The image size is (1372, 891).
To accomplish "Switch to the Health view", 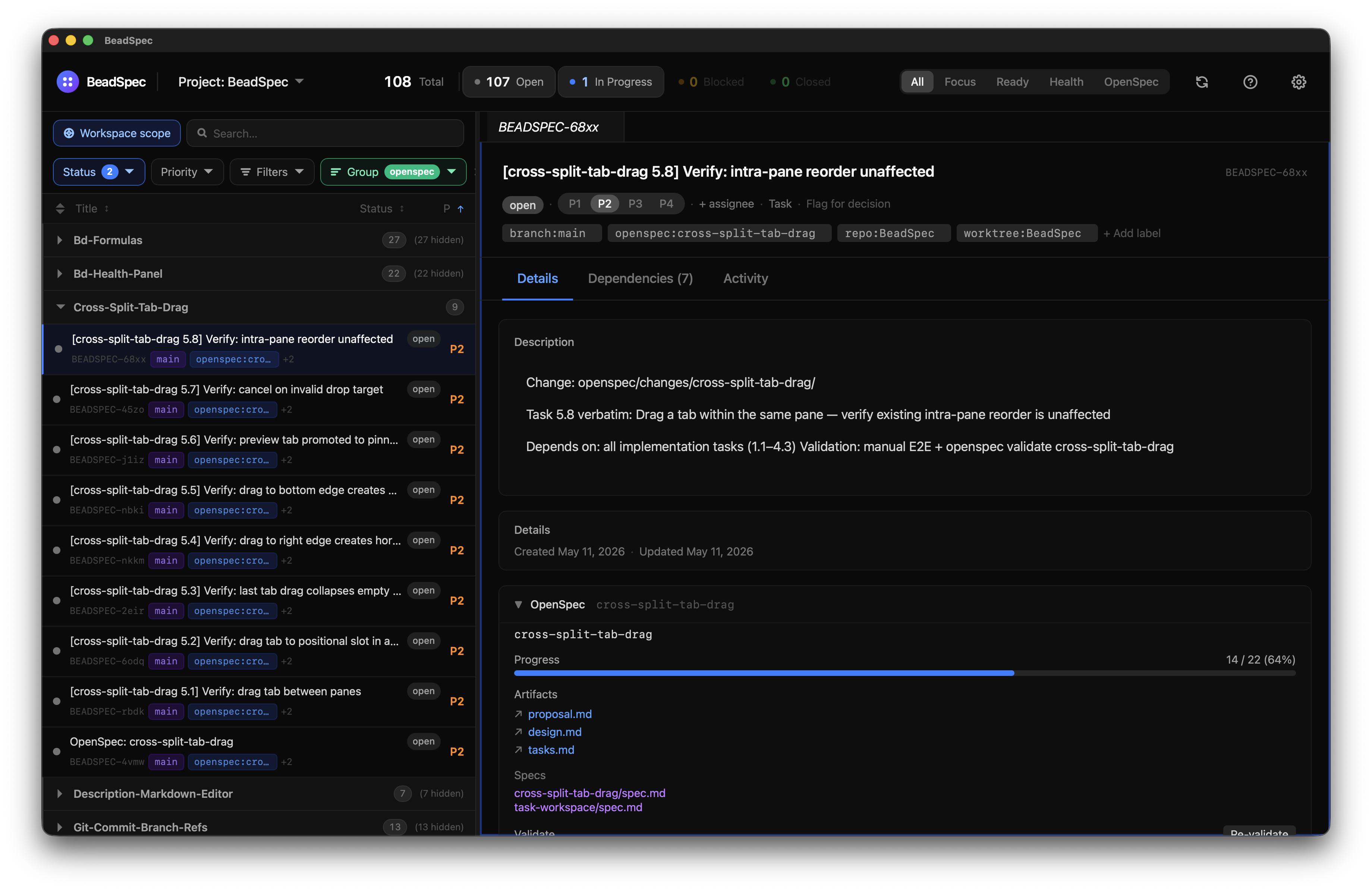I will [1066, 82].
